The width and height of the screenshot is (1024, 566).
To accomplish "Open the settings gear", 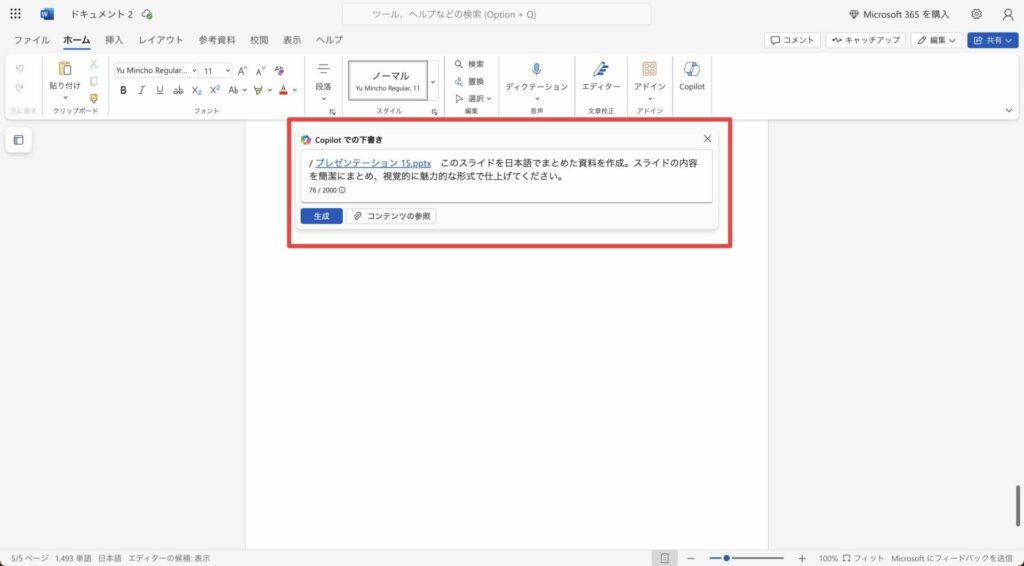I will pyautogui.click(x=976, y=14).
